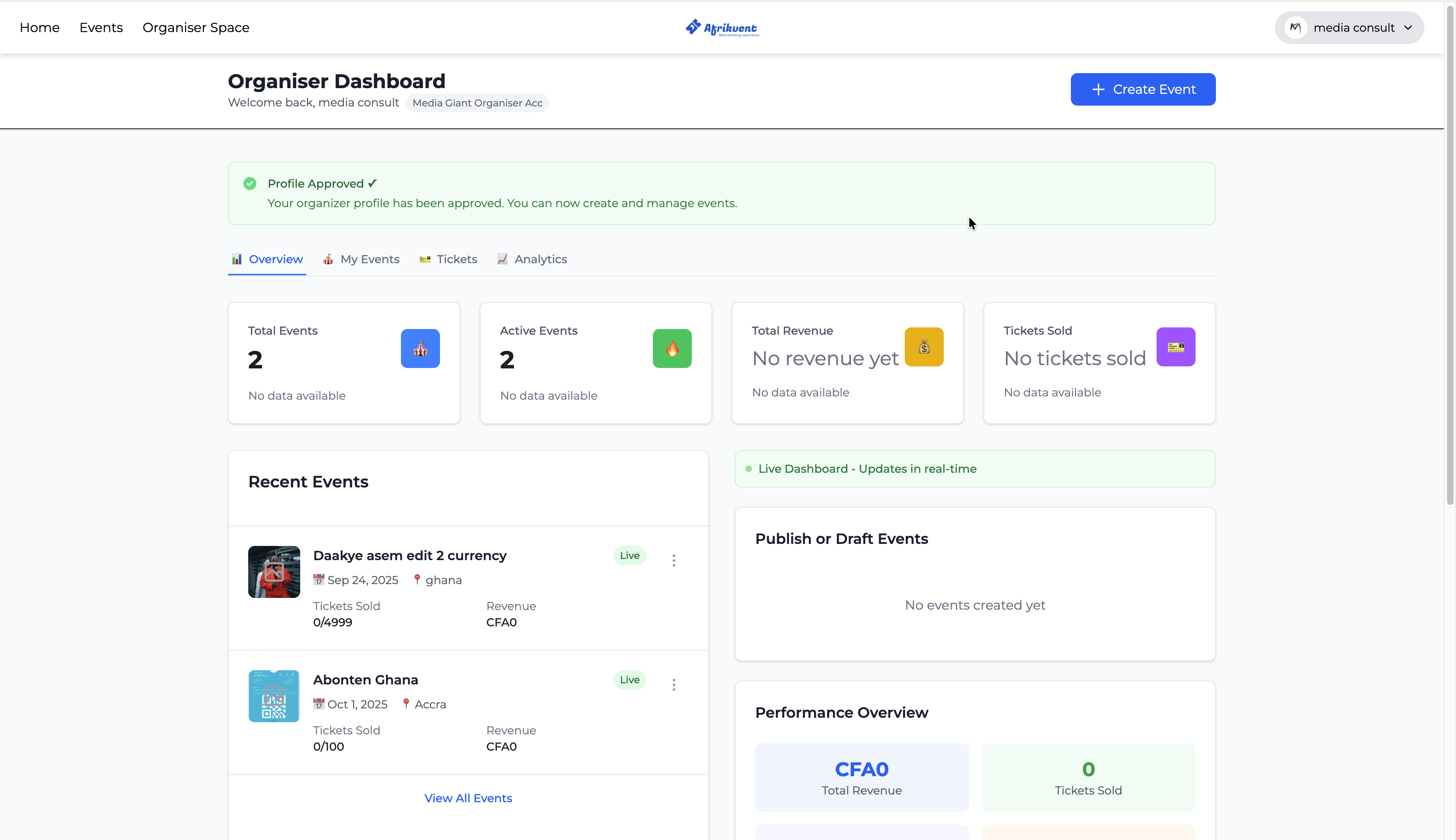This screenshot has height=840, width=1456.
Task: Click the Daakye asem event thumbnail
Action: point(274,572)
